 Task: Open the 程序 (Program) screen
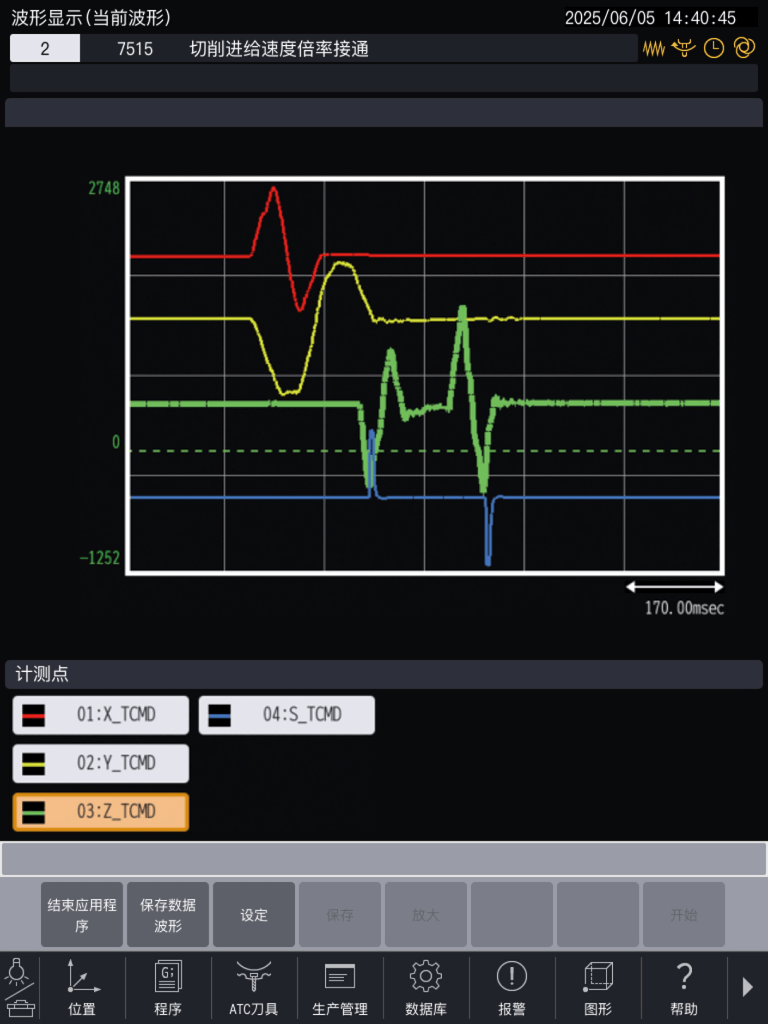tap(168, 988)
